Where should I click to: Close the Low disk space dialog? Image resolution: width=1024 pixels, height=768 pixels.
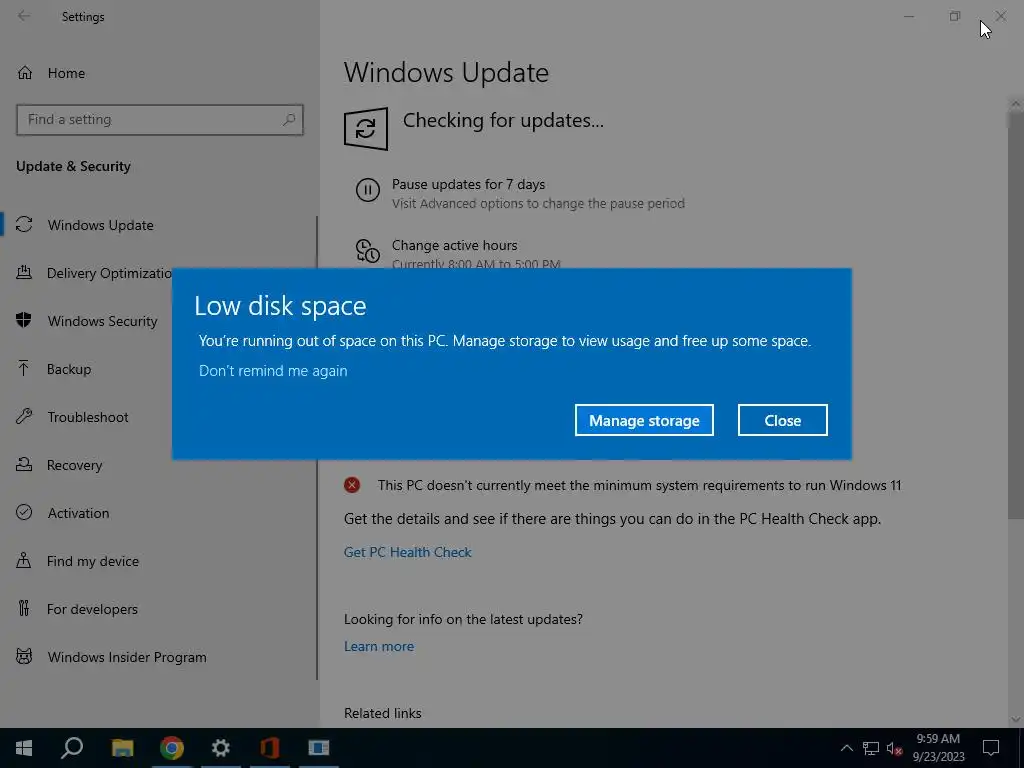coord(782,420)
